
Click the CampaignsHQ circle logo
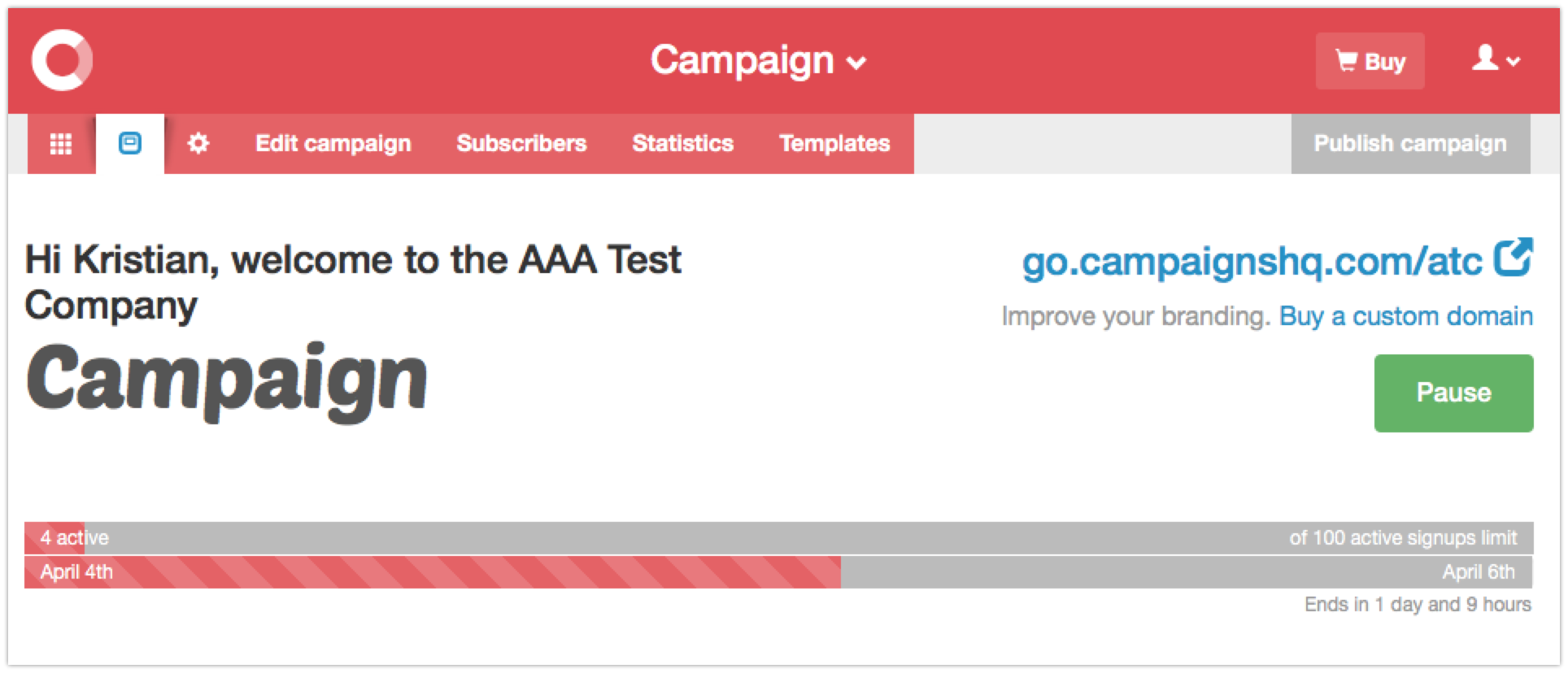(x=62, y=61)
